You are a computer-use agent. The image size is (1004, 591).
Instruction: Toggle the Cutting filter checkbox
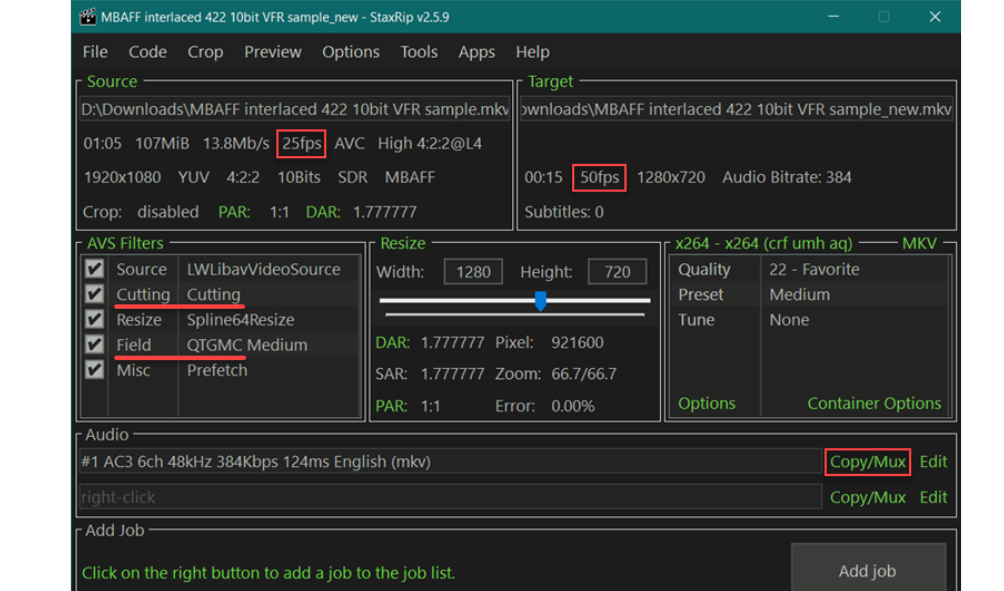tap(94, 294)
